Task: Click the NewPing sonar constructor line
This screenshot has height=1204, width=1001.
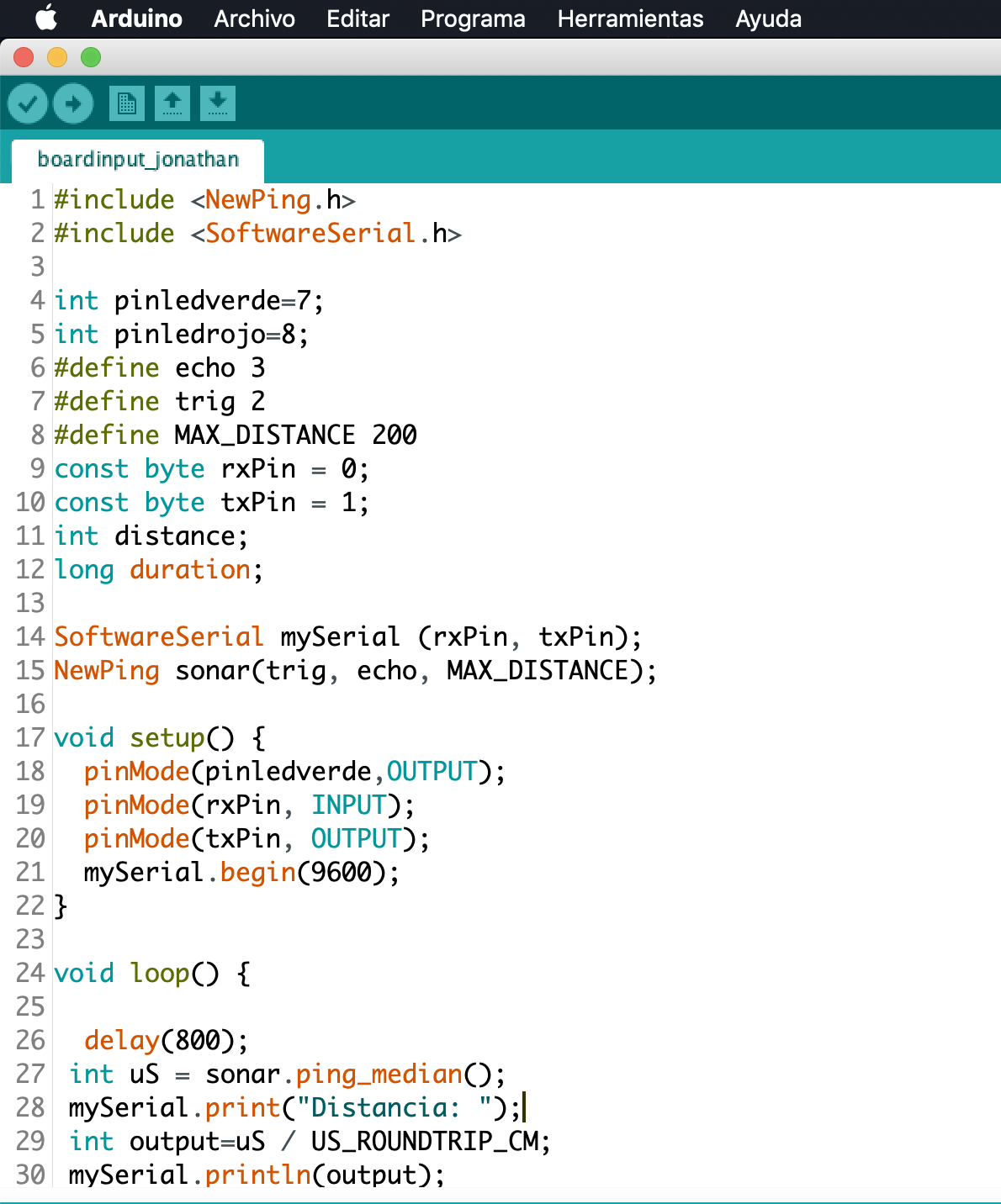Action: (356, 671)
